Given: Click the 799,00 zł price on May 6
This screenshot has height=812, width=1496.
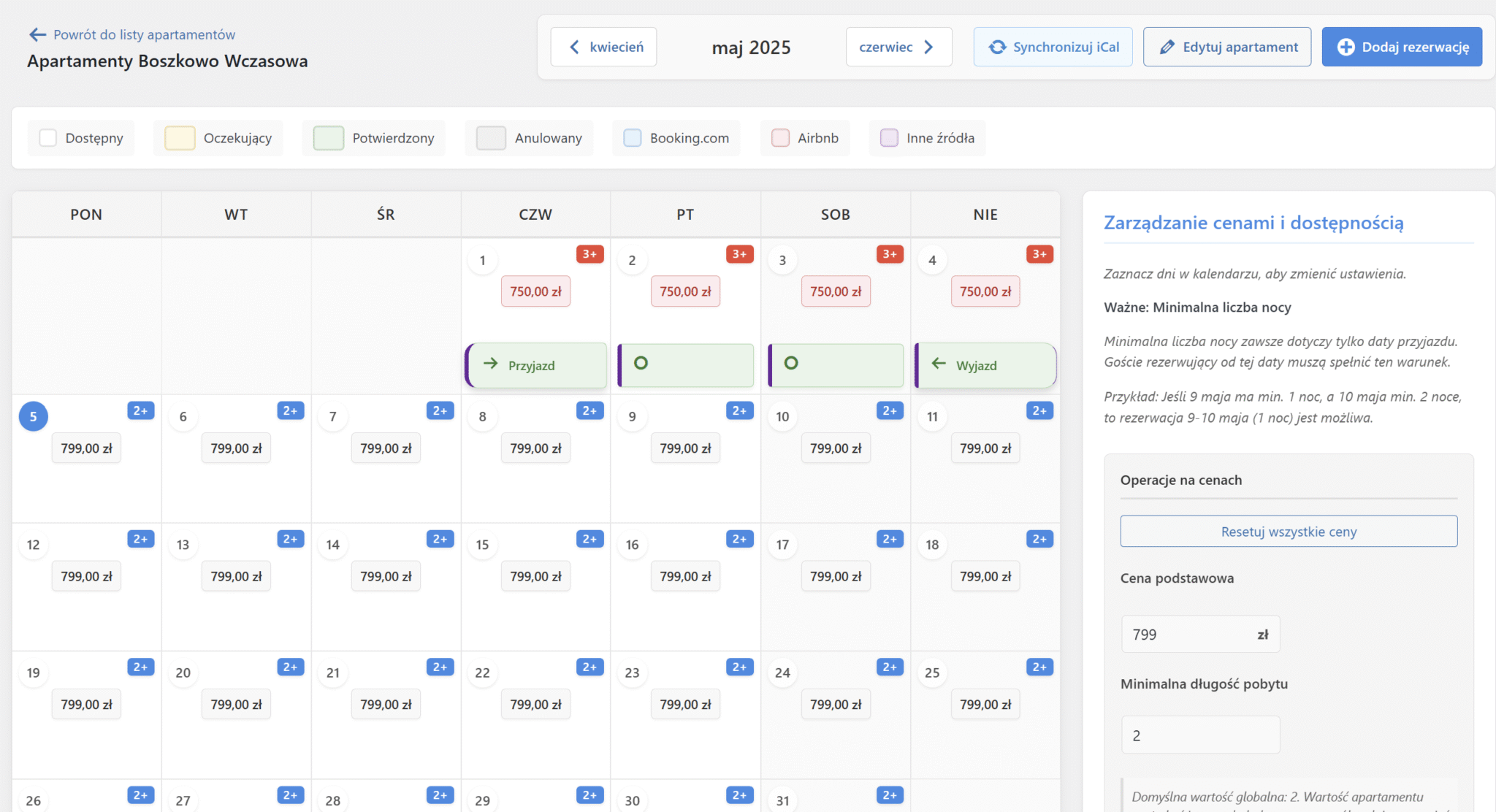Looking at the screenshot, I should (x=236, y=448).
